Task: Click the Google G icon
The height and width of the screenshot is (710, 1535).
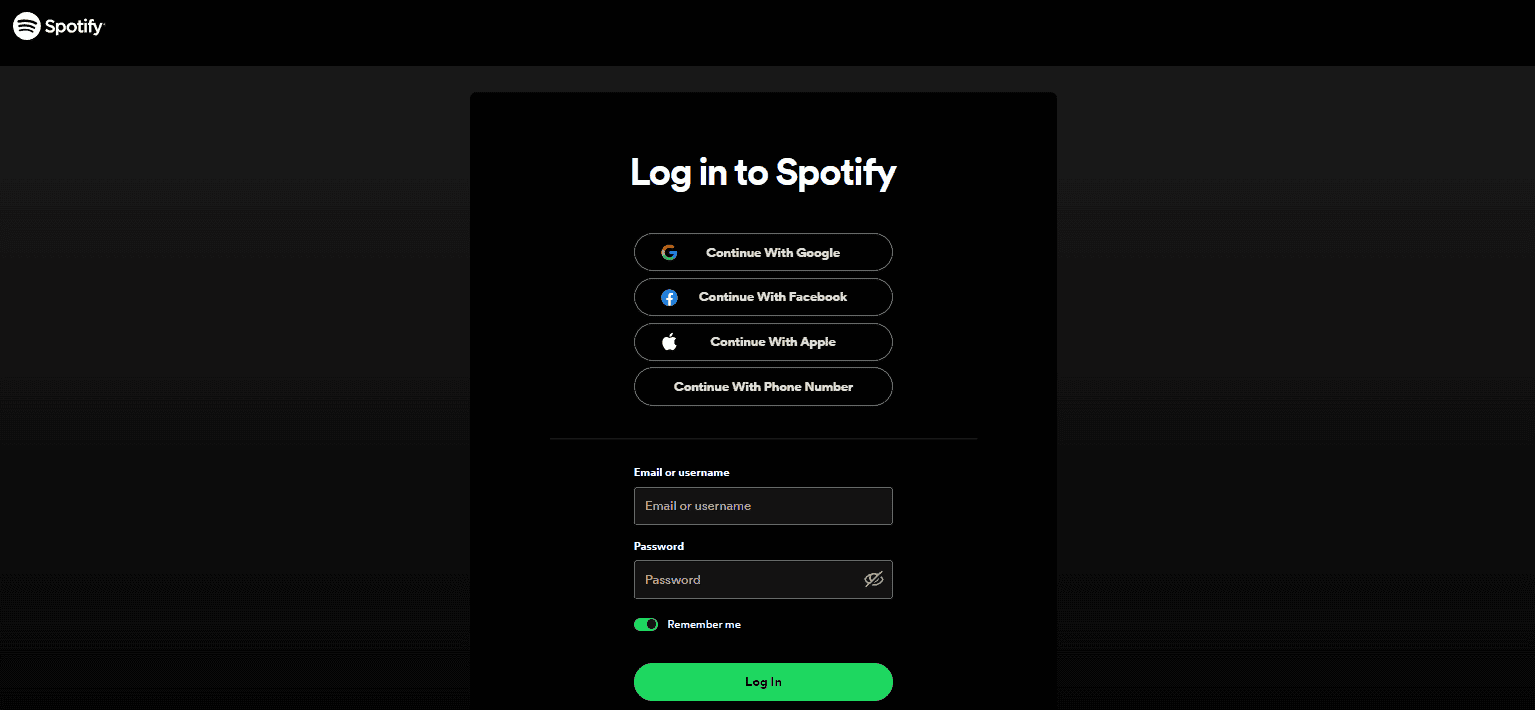Action: (x=669, y=253)
